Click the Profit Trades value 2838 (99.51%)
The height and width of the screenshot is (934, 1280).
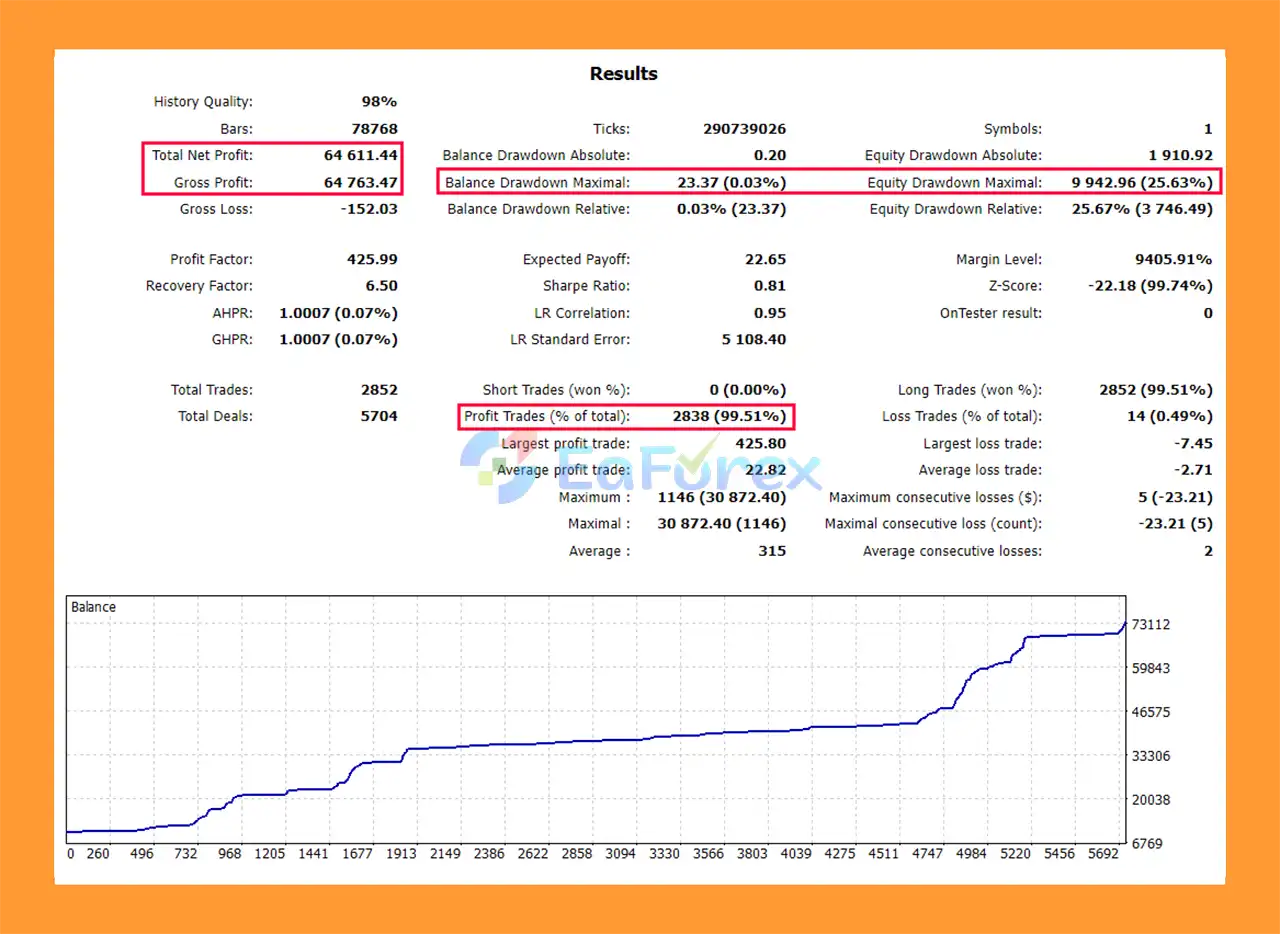click(x=722, y=416)
